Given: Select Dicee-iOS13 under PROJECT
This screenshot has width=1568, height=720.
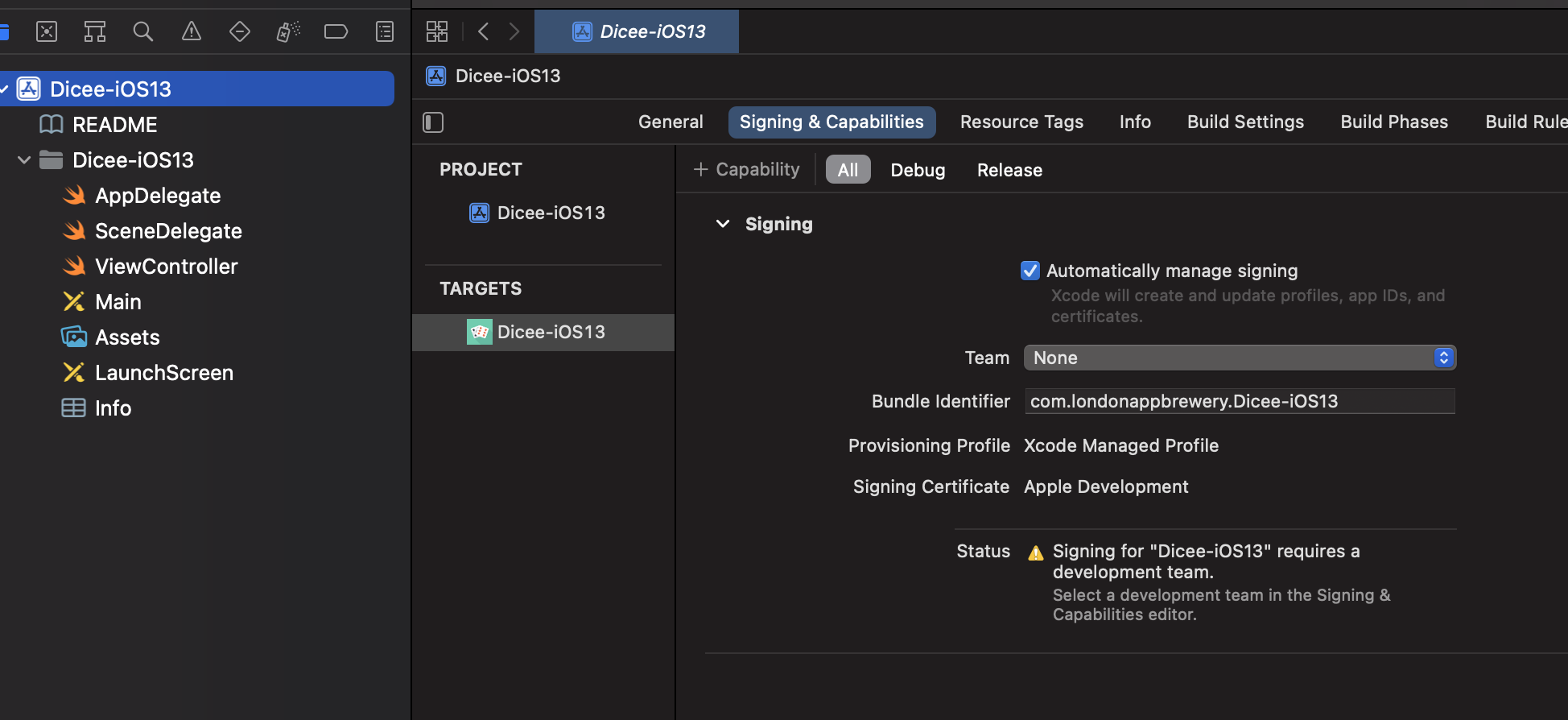Looking at the screenshot, I should click(551, 213).
